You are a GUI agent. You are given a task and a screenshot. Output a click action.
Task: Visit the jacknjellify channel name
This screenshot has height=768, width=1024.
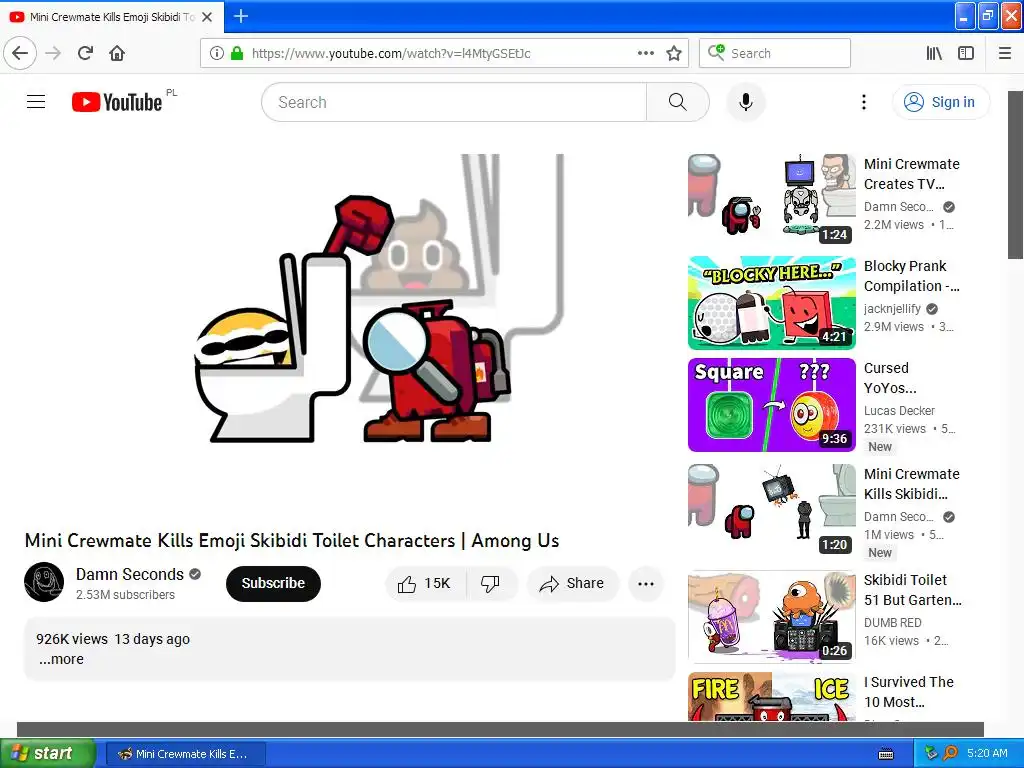(892, 308)
